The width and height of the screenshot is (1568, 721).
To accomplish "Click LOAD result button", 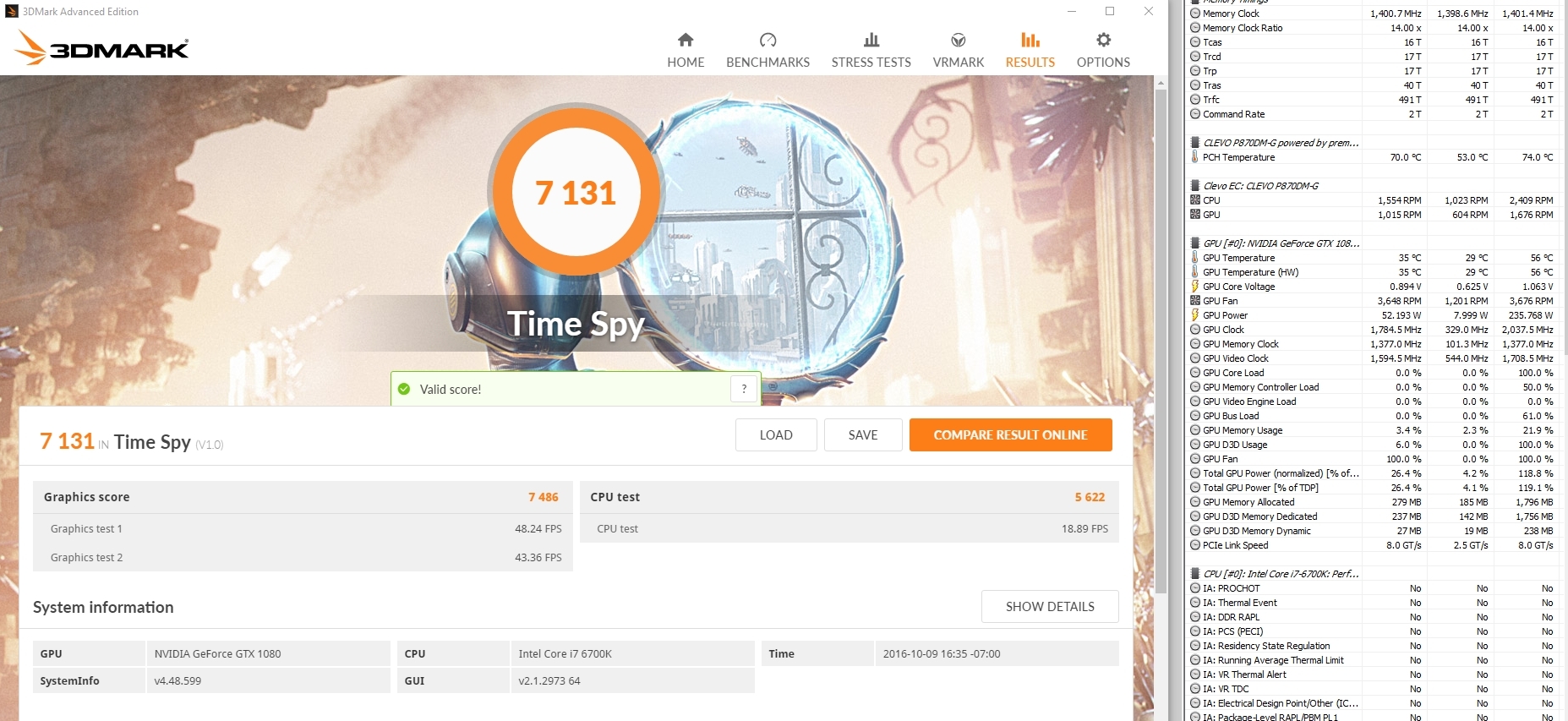I will click(776, 434).
